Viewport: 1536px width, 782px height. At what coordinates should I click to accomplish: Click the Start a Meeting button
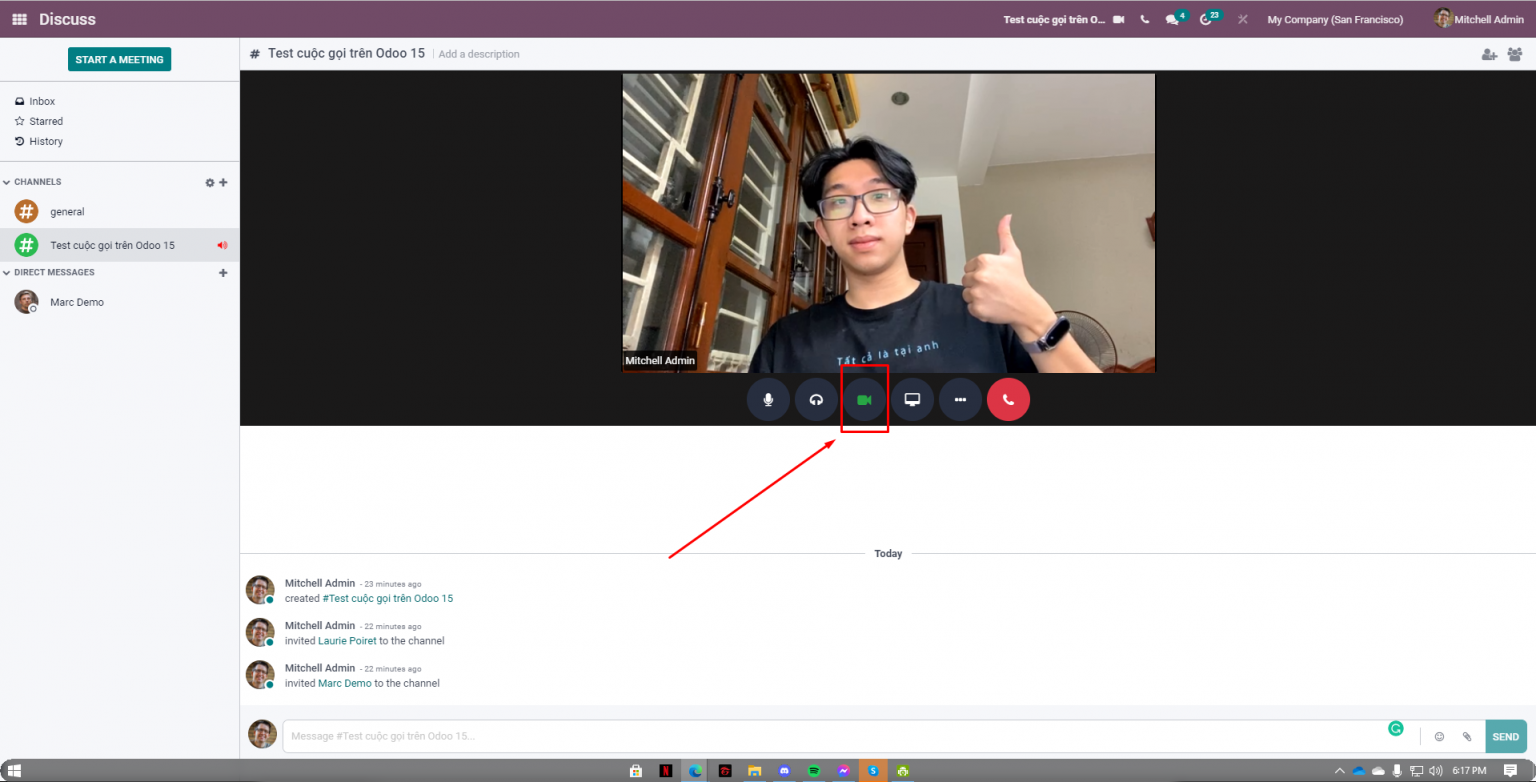(119, 60)
